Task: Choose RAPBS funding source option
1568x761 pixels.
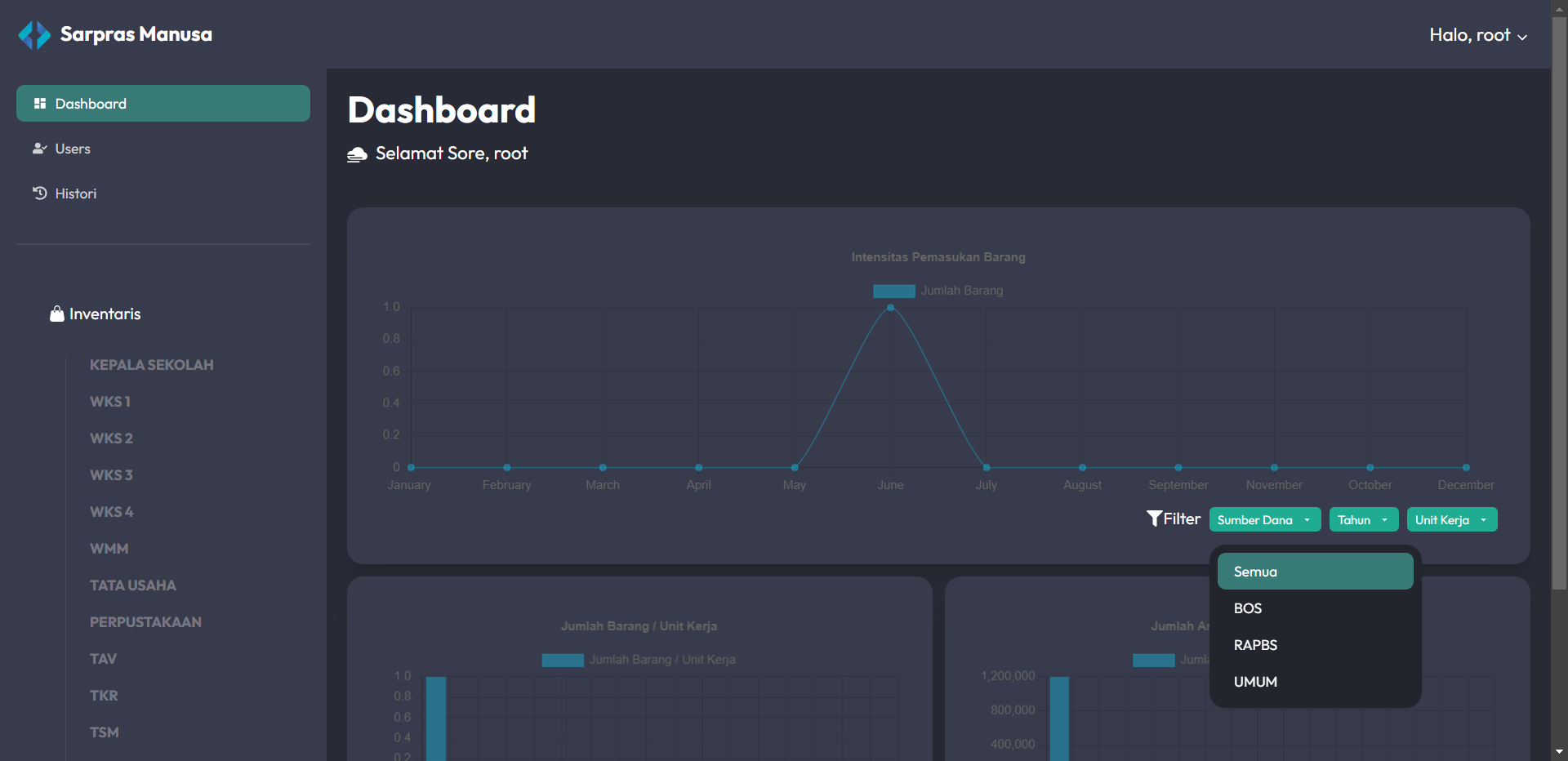Action: click(x=1315, y=645)
